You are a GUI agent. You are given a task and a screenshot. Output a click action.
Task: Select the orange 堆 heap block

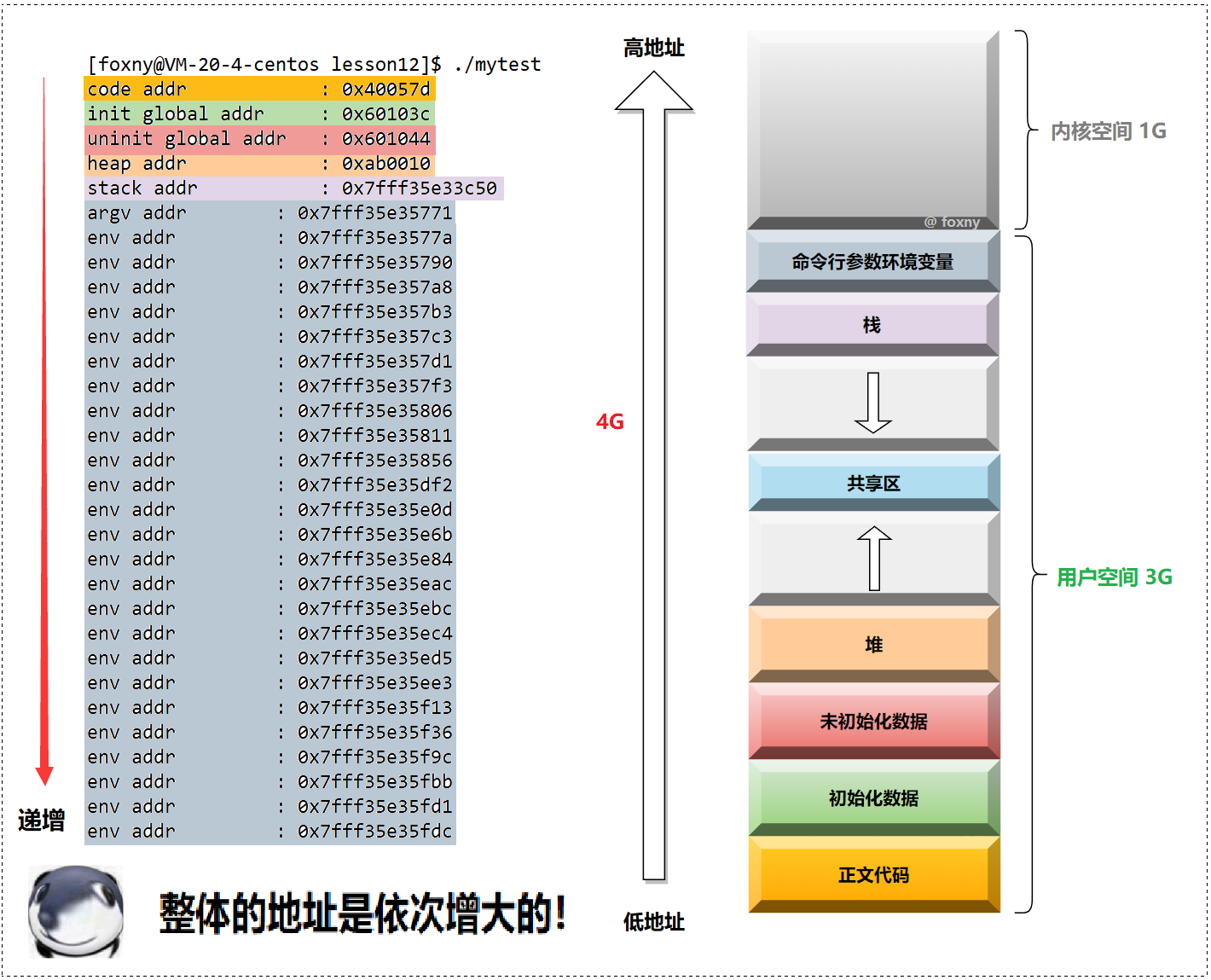click(x=873, y=645)
